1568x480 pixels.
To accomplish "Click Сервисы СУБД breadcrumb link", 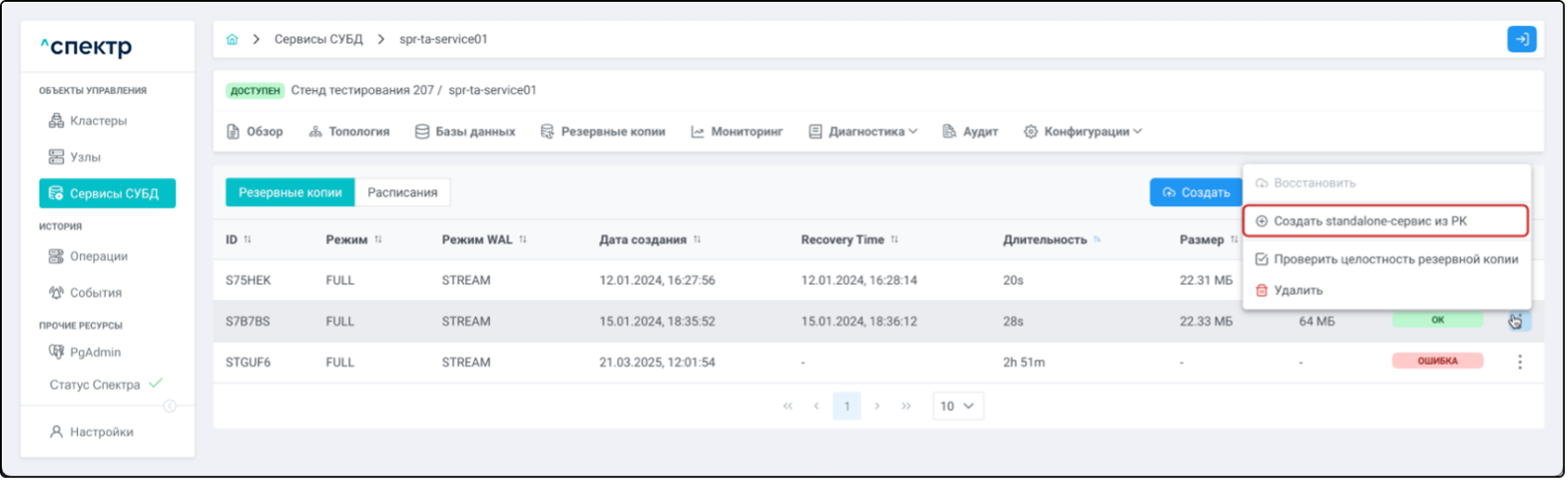I will tap(318, 40).
